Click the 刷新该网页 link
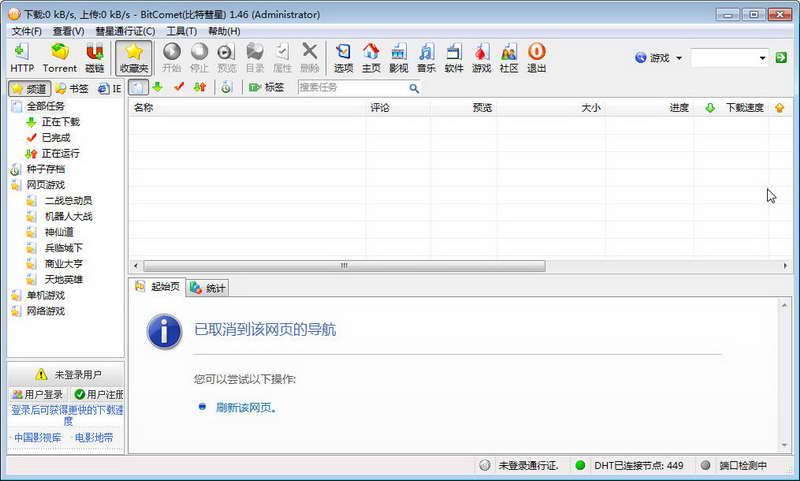 (x=246, y=408)
